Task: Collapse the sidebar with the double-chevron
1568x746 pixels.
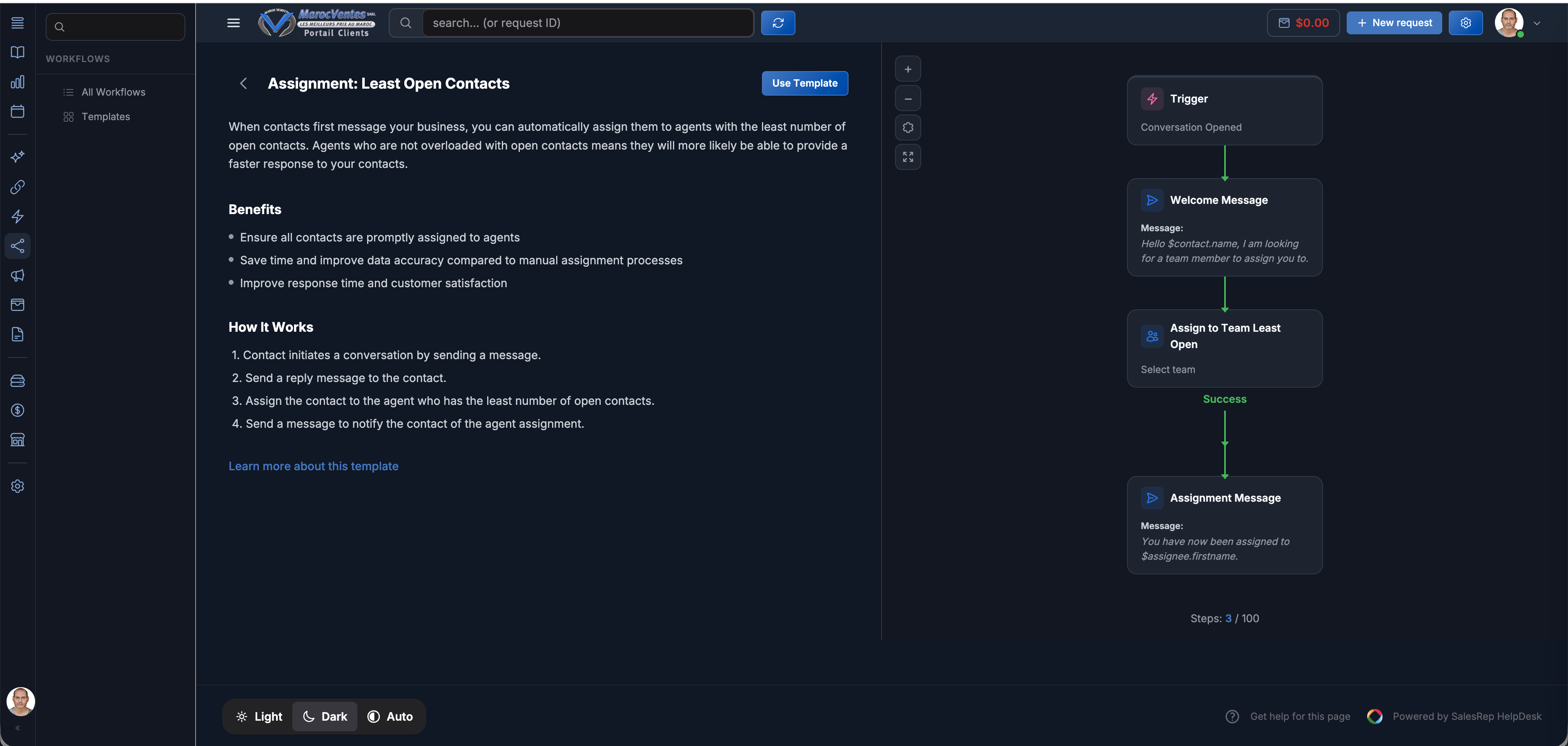Action: tap(18, 727)
